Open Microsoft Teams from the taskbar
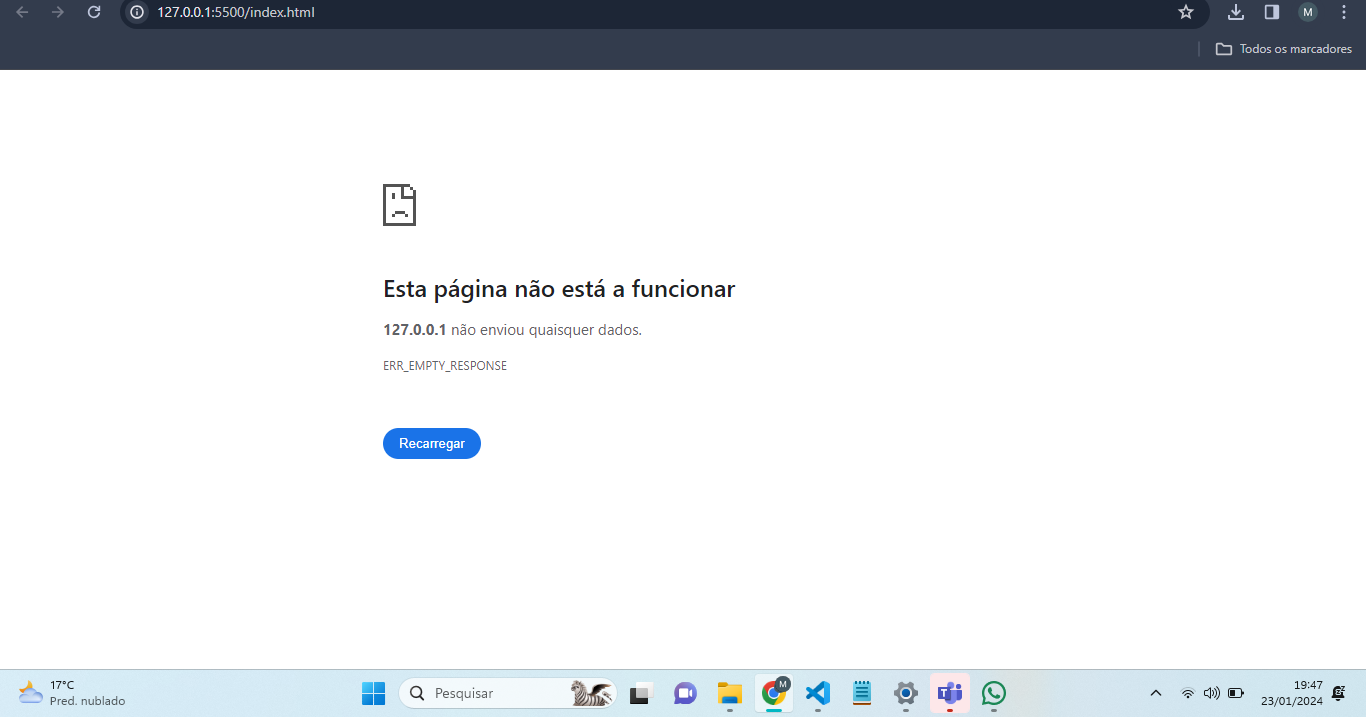Image resolution: width=1366 pixels, height=717 pixels. click(x=950, y=693)
